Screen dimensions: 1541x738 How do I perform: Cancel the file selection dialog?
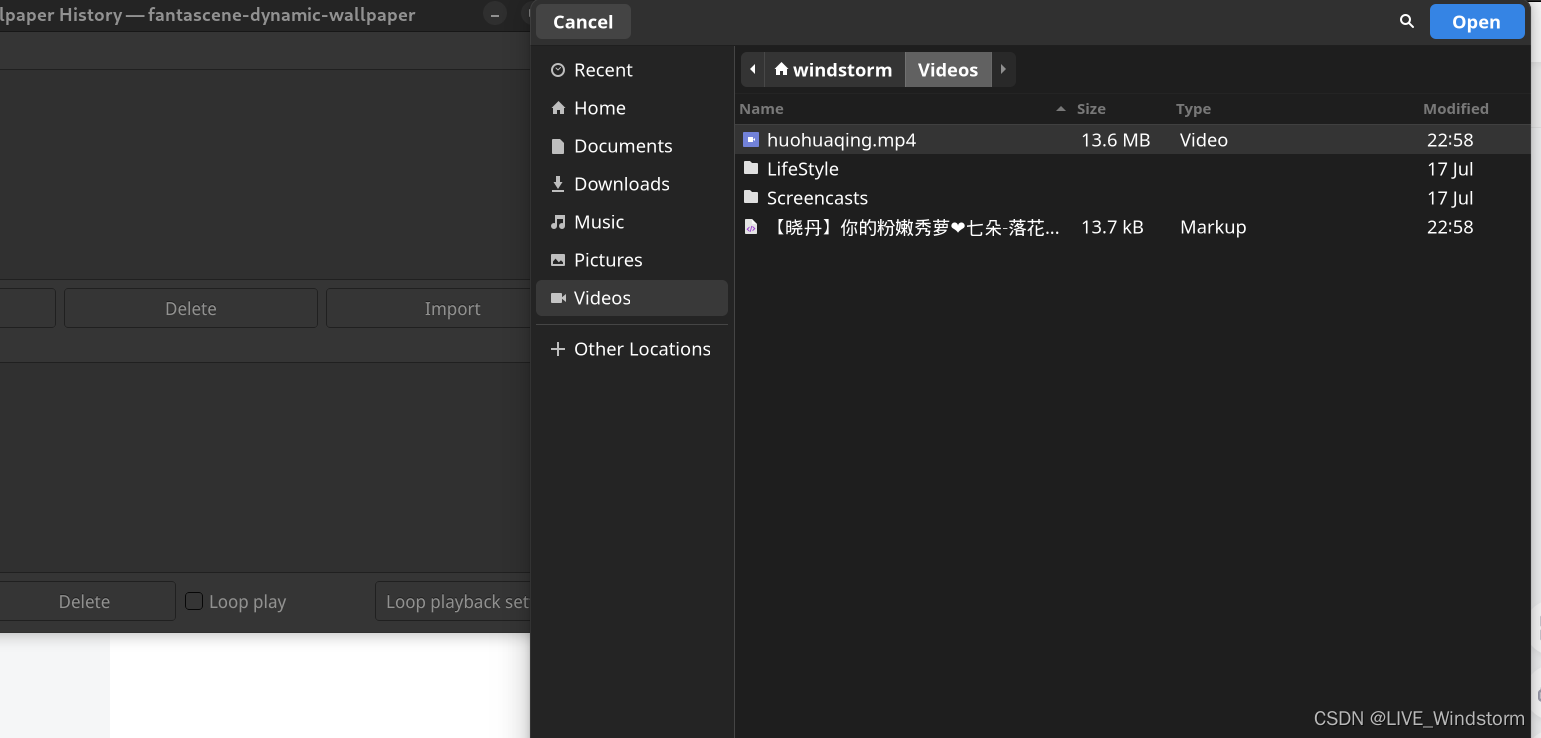(583, 21)
